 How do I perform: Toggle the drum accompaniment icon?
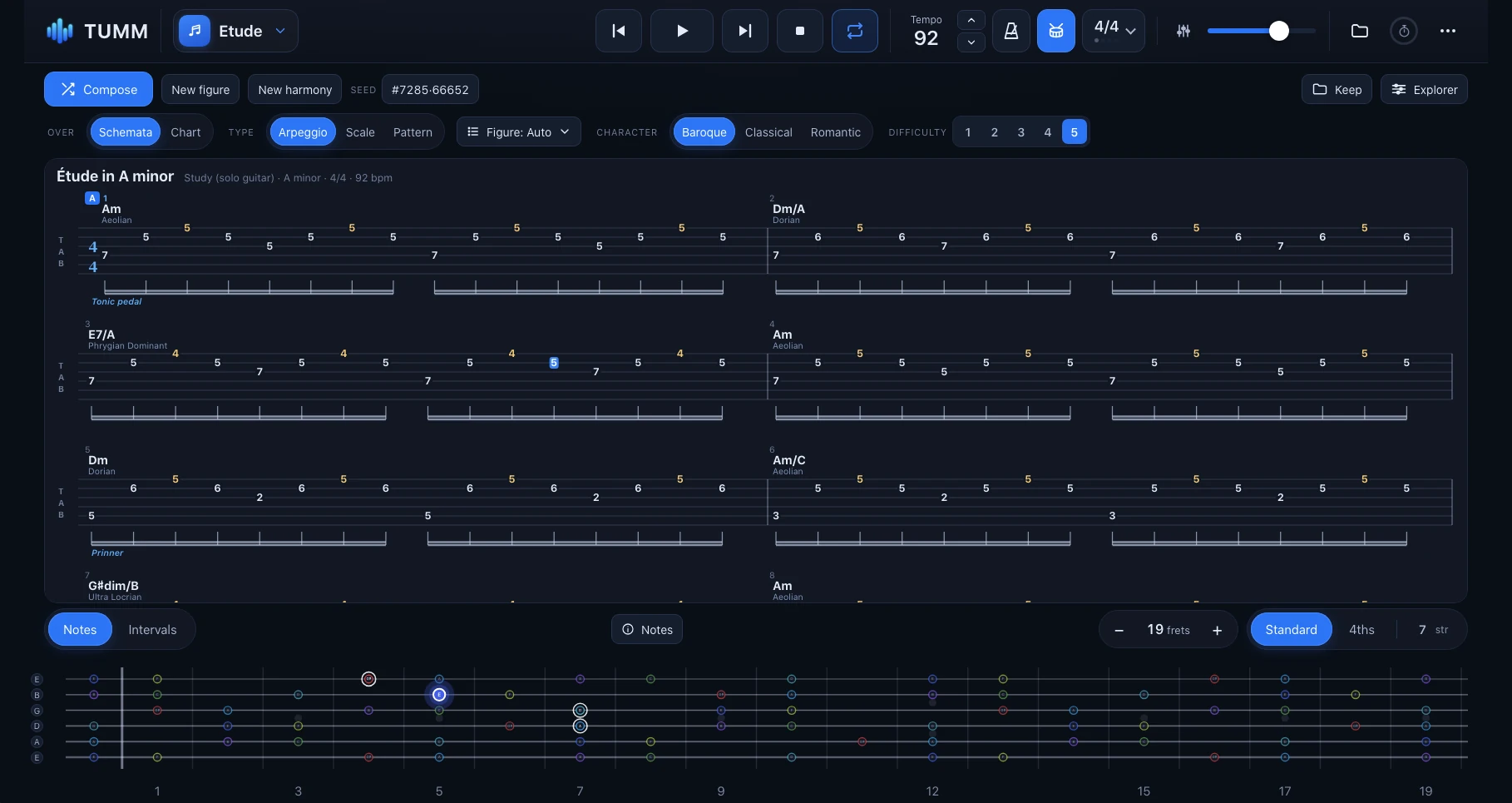click(1056, 31)
